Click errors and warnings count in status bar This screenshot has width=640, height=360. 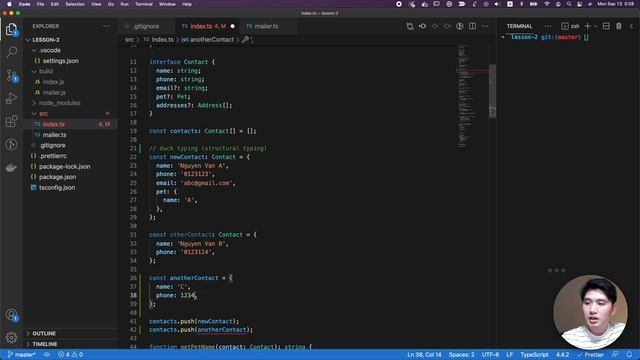pos(70,355)
